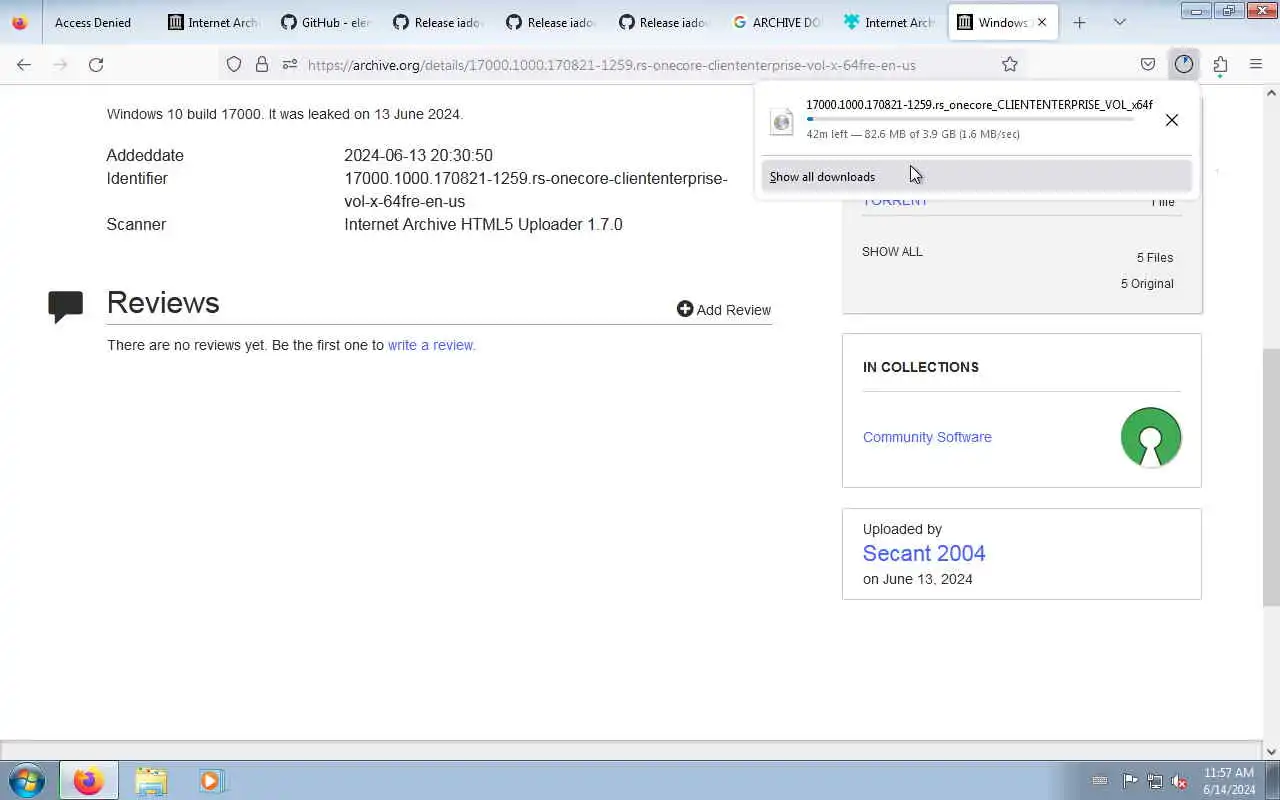Open a new tab with the plus button
The width and height of the screenshot is (1280, 800).
pyautogui.click(x=1079, y=22)
